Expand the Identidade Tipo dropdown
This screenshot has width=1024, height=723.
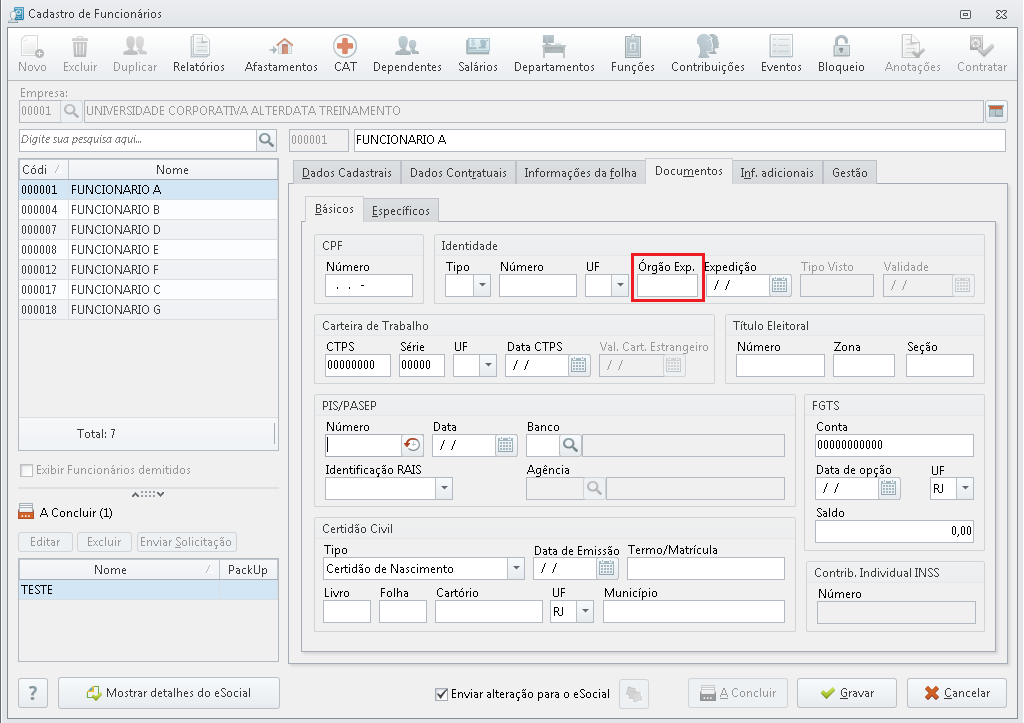(483, 285)
